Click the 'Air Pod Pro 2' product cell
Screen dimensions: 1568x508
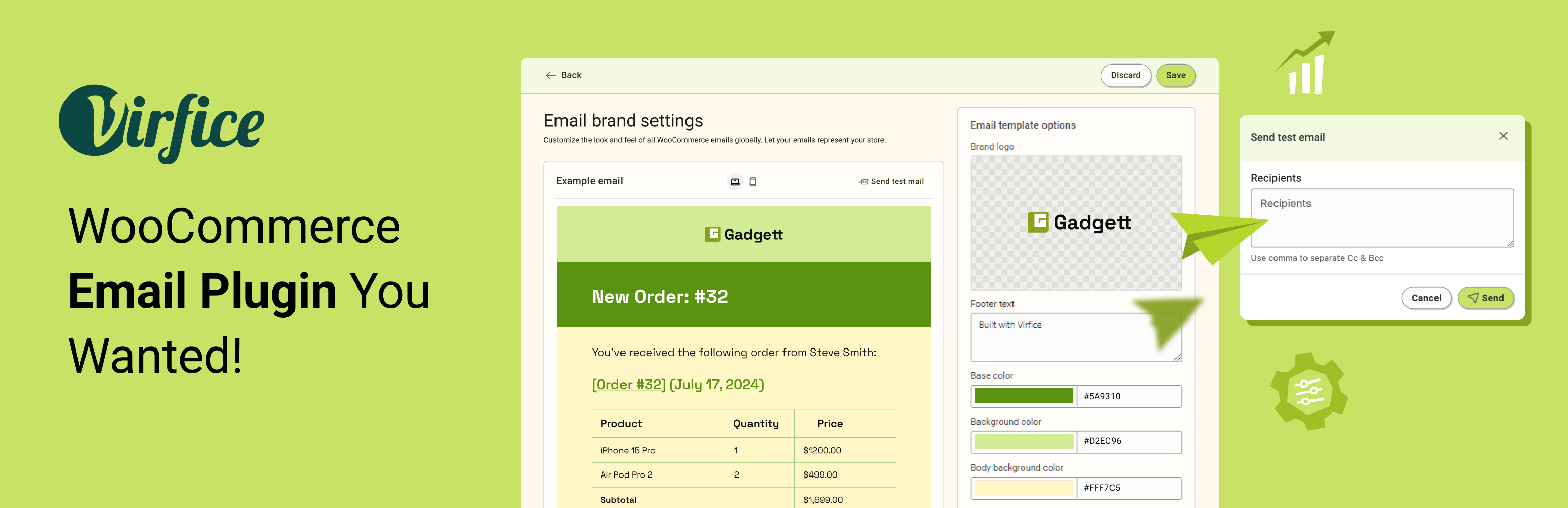tap(627, 474)
